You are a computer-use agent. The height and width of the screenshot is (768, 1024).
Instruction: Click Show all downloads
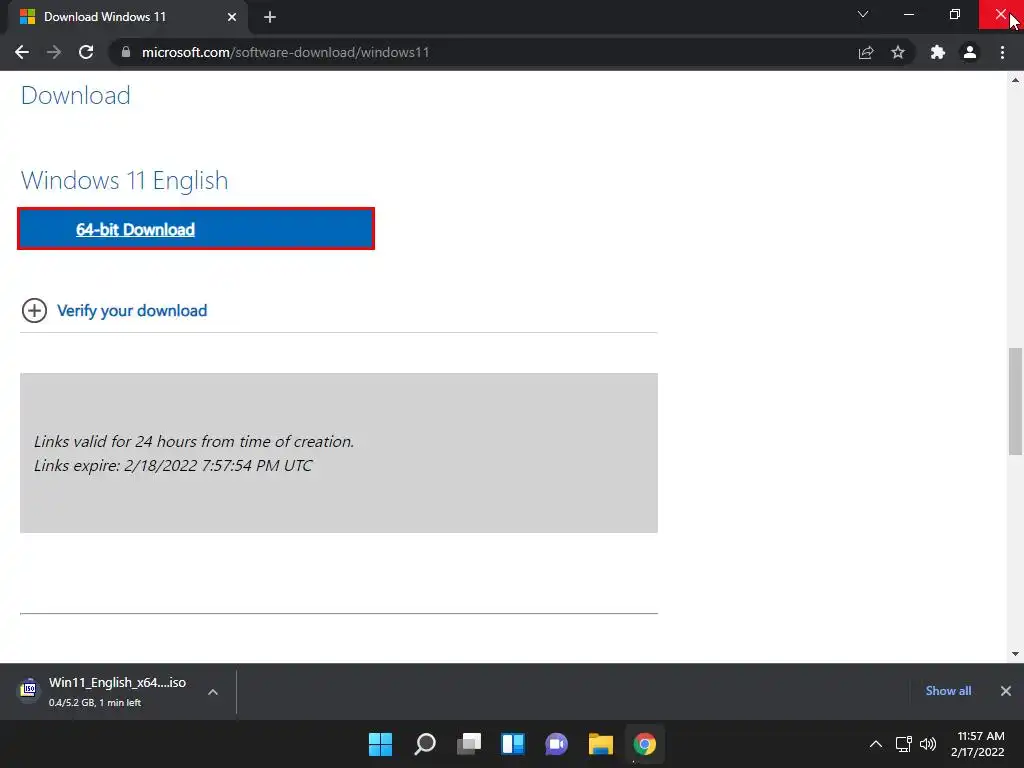(x=948, y=690)
